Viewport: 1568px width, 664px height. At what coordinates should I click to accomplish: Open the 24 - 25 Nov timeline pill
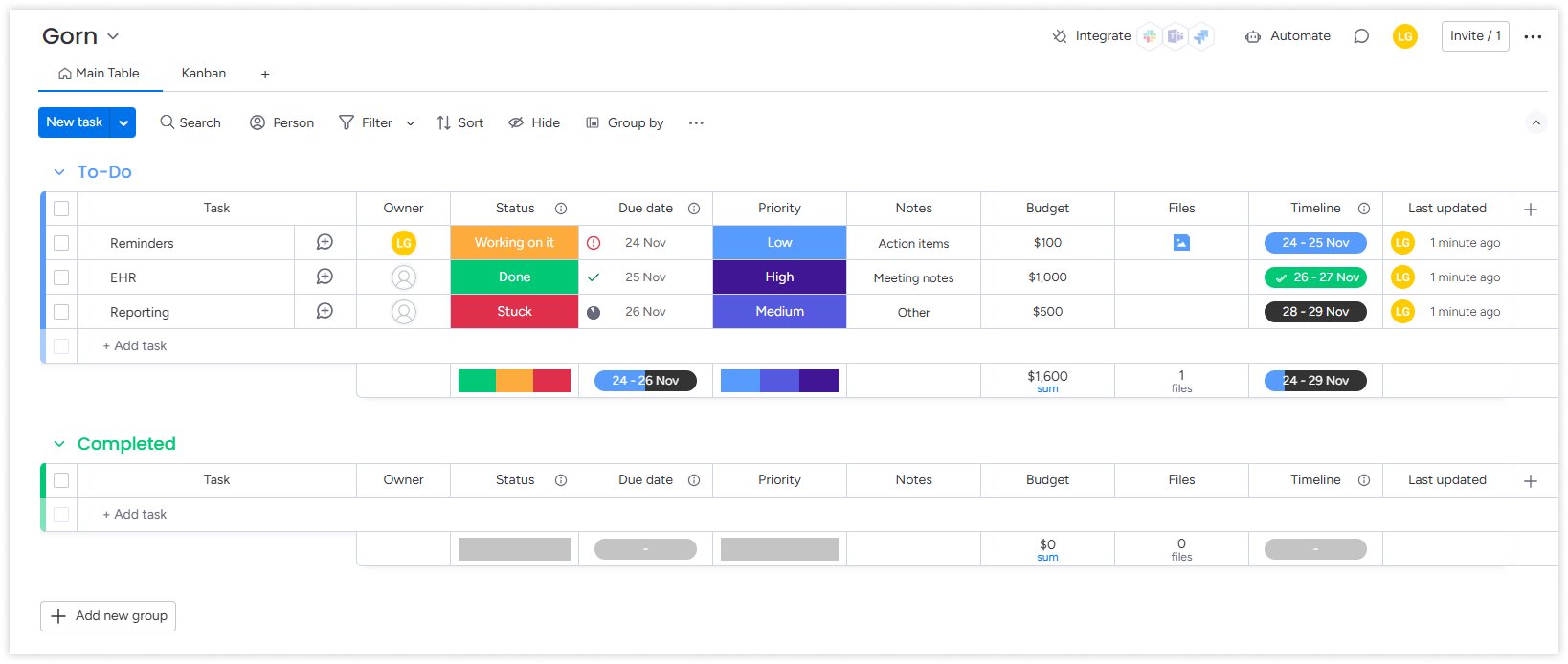click(1315, 243)
